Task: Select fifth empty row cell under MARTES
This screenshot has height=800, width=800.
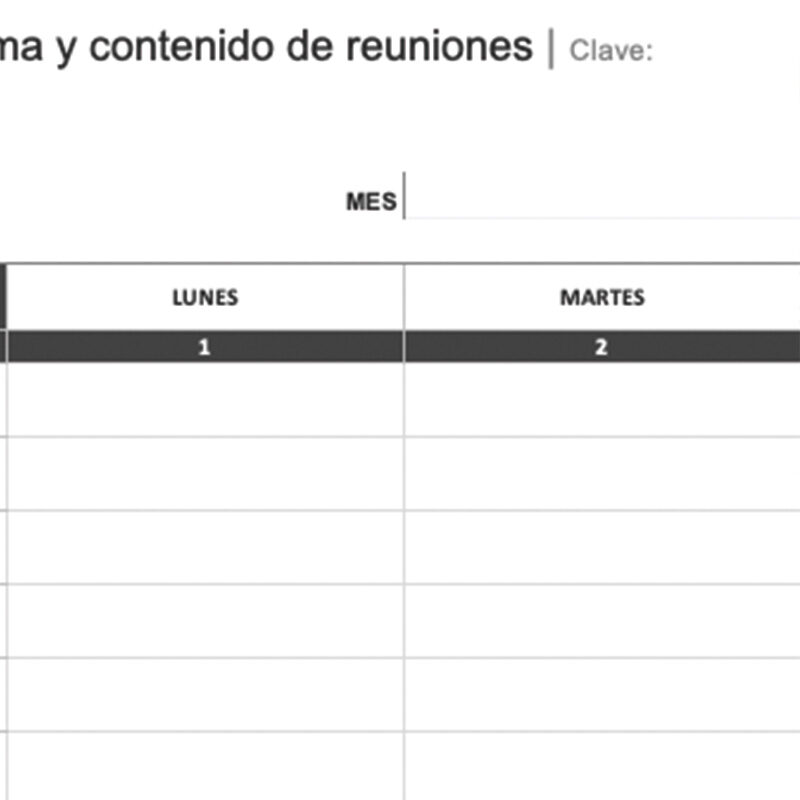Action: 602,695
